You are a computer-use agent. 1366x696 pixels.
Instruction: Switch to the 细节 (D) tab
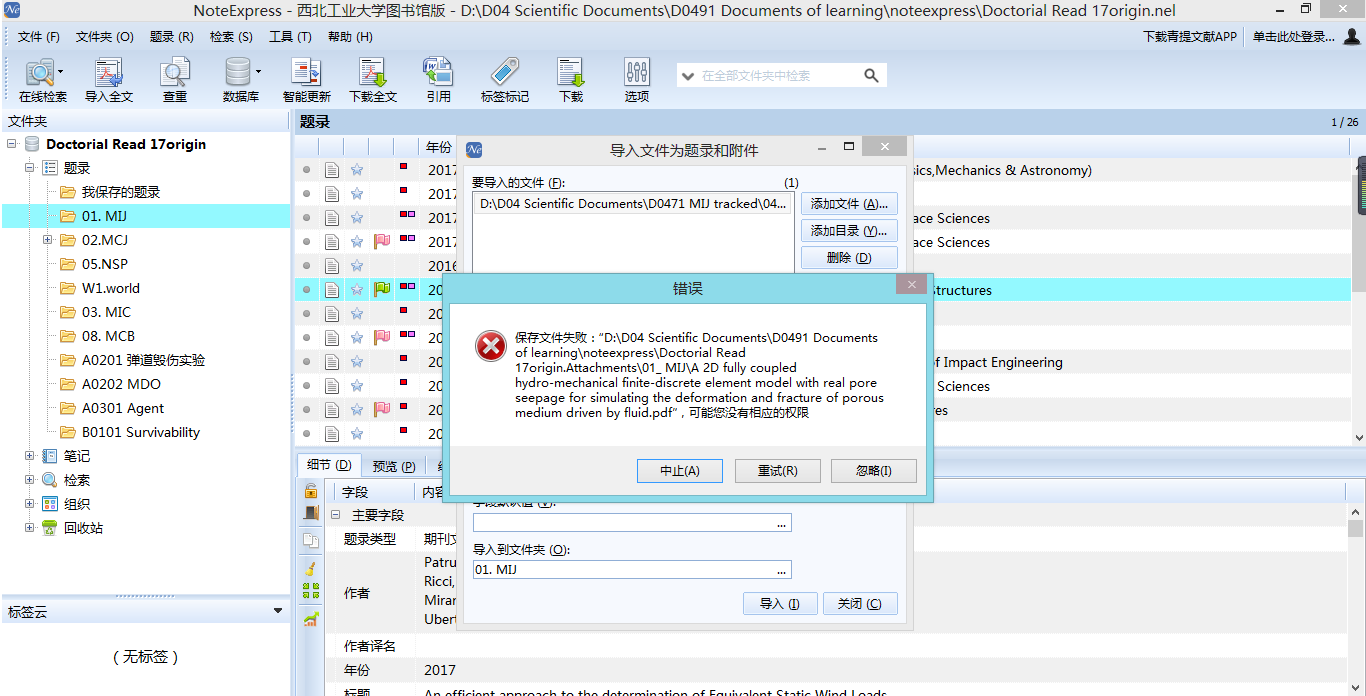point(329,465)
